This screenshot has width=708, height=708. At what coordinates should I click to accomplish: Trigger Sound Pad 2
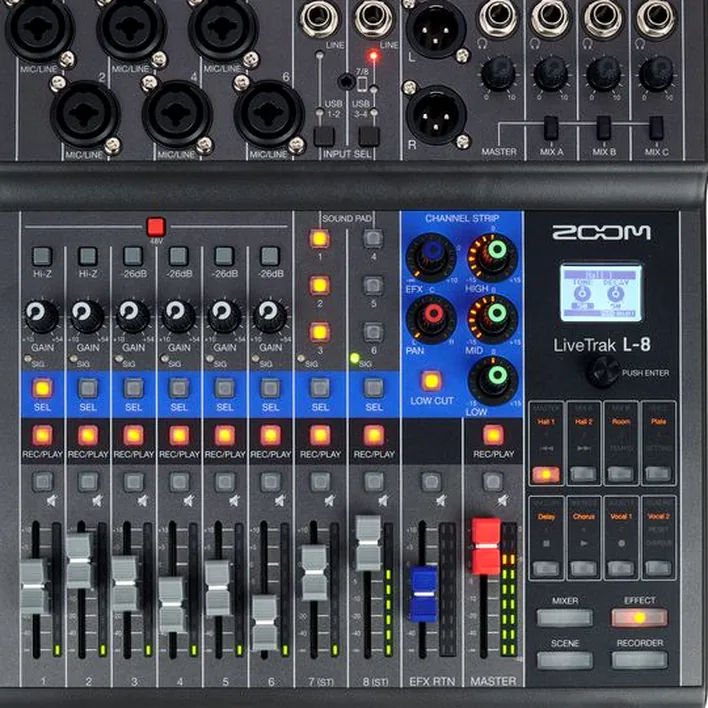point(319,285)
